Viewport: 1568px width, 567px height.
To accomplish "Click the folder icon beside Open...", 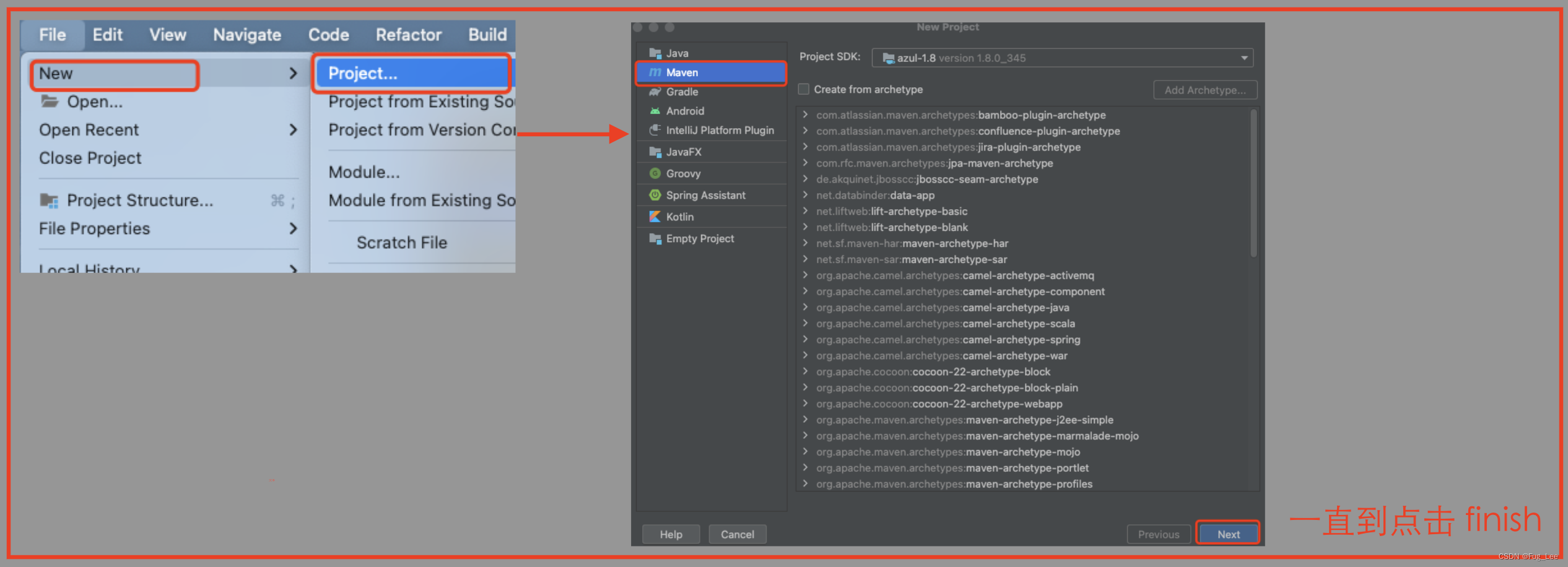I will pos(50,101).
